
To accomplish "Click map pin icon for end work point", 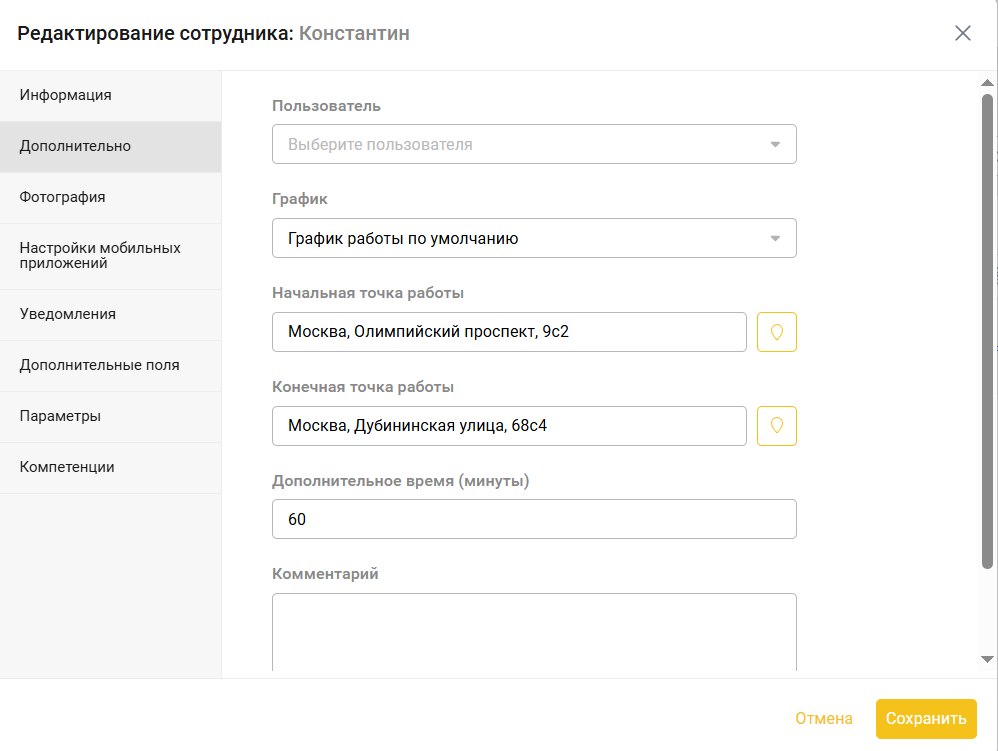I will [777, 426].
